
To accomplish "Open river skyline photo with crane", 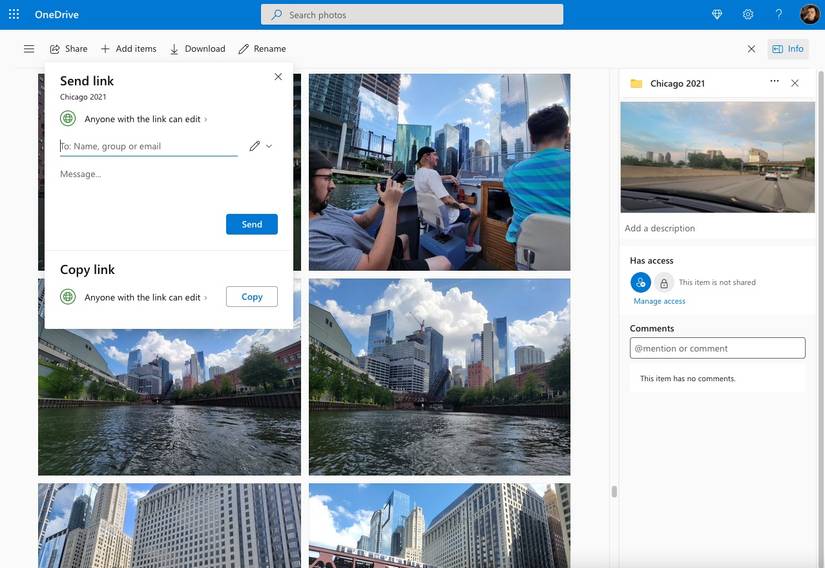I will click(x=439, y=377).
